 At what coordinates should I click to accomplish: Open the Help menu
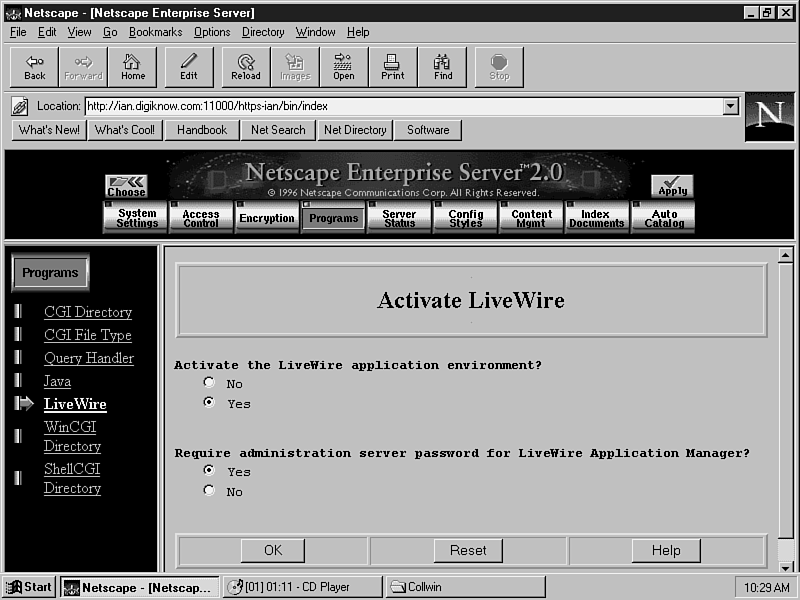358,32
